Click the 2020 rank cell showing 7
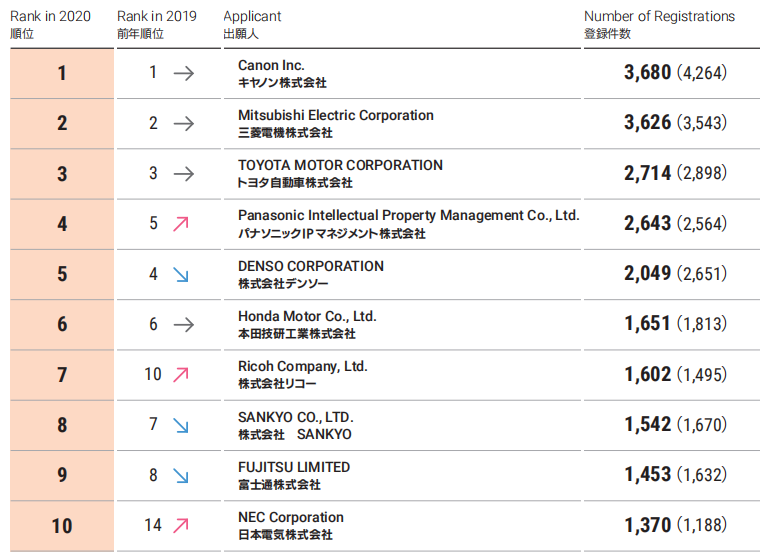Viewport: 776px width, 557px height. click(x=62, y=375)
